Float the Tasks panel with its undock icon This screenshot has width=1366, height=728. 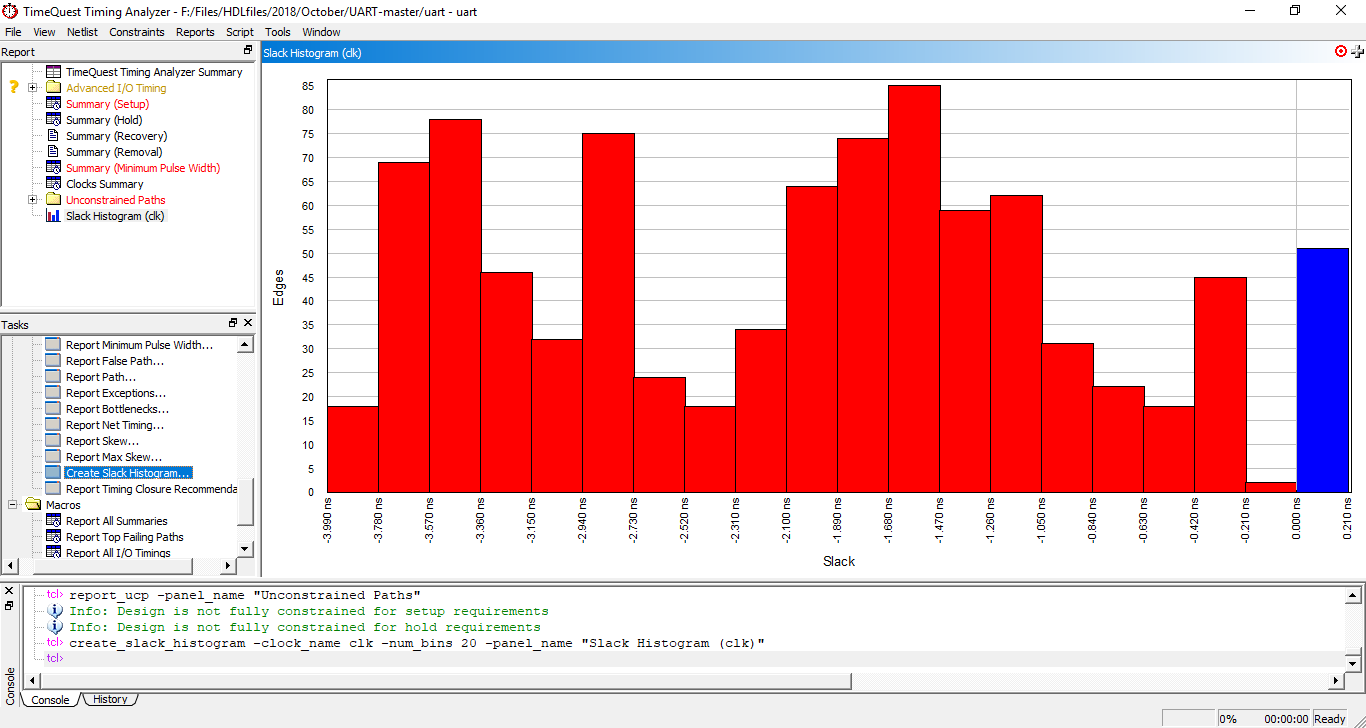coord(233,323)
